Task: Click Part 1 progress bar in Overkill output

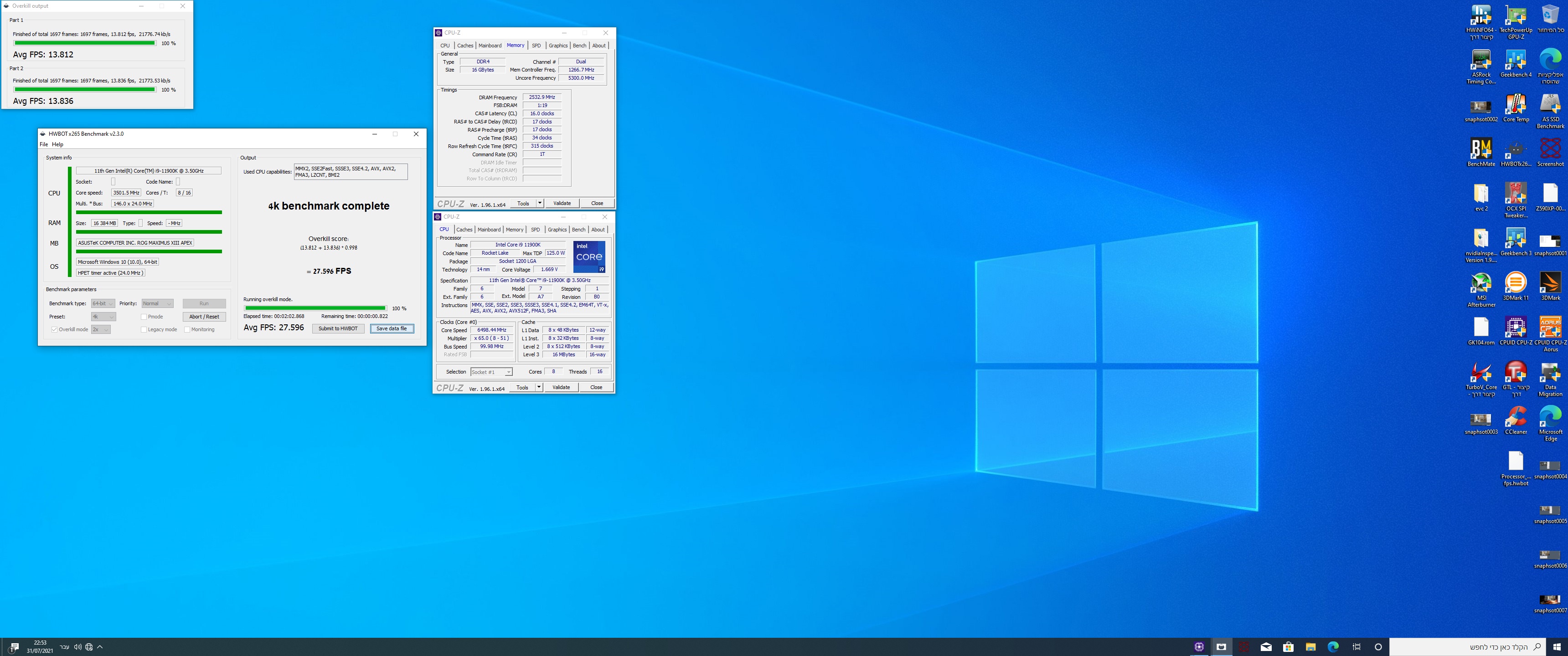Action: [x=85, y=43]
